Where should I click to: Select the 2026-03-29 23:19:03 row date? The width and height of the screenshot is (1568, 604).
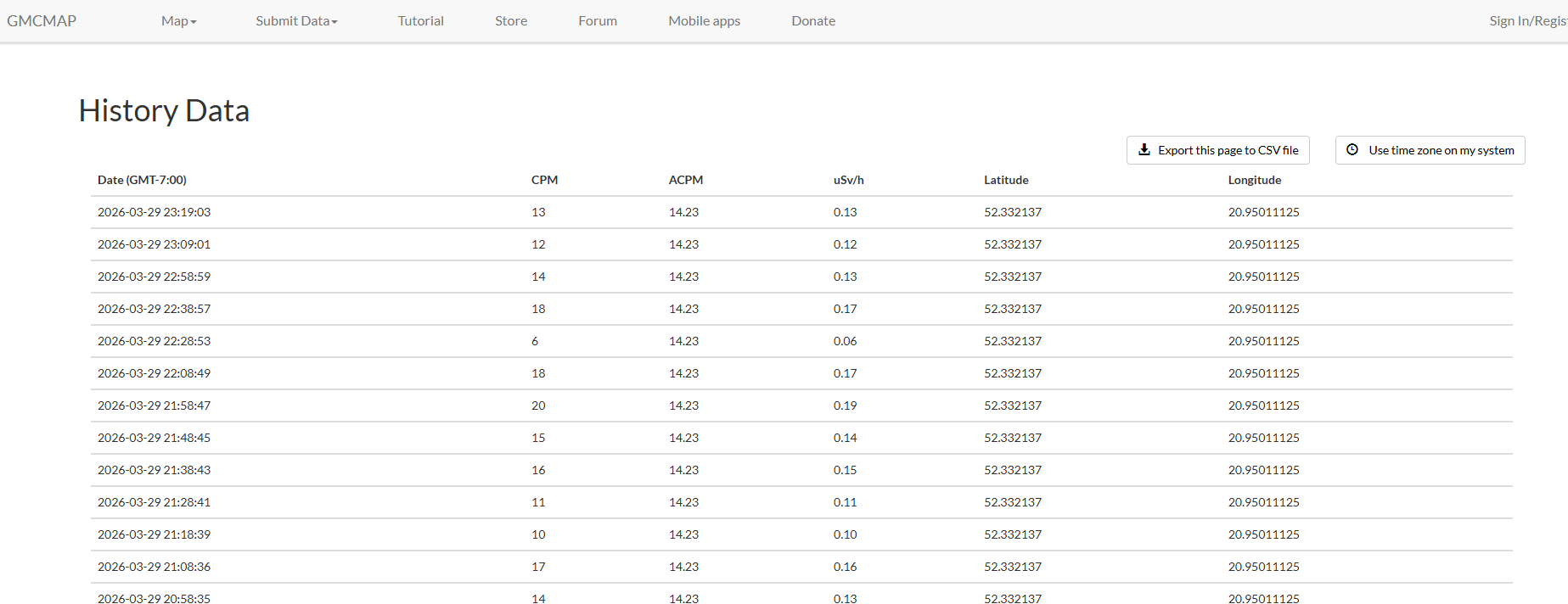(154, 212)
